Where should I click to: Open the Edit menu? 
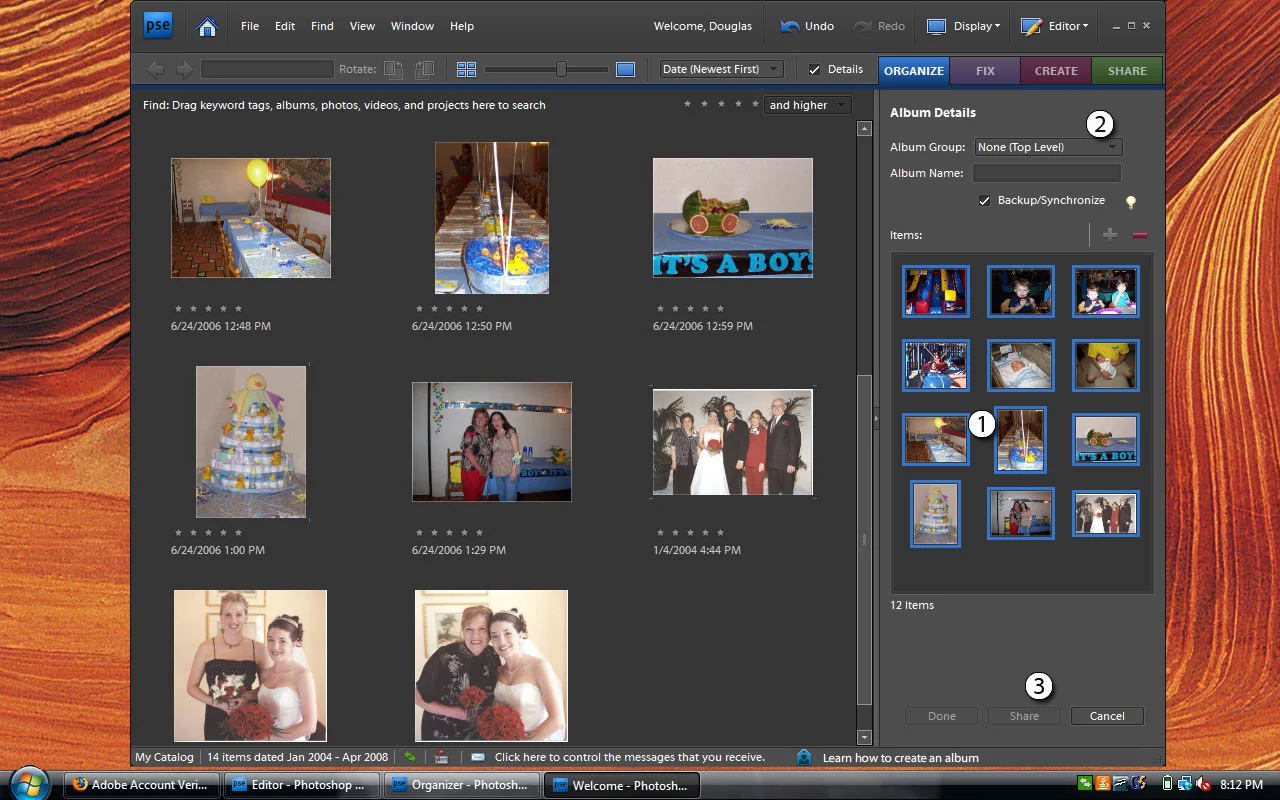285,26
